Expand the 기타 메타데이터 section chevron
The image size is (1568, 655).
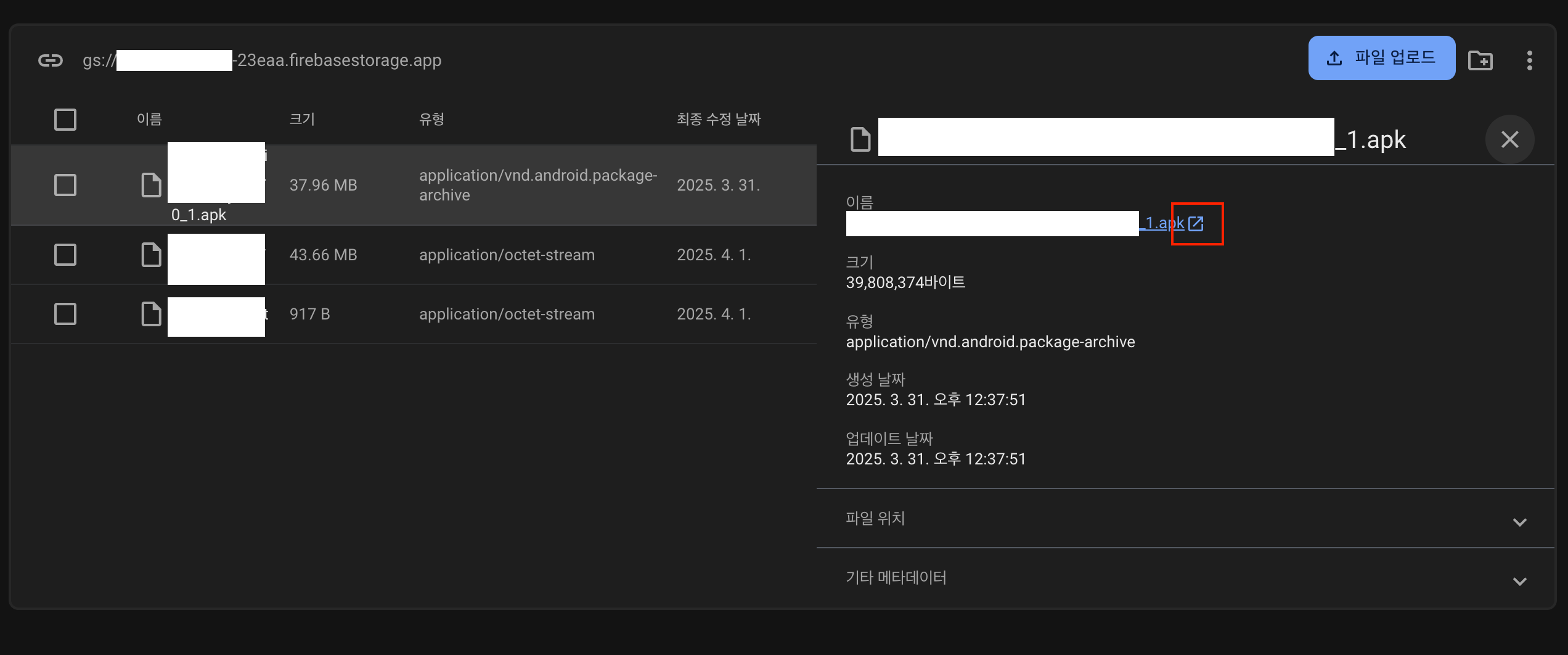coord(1520,581)
